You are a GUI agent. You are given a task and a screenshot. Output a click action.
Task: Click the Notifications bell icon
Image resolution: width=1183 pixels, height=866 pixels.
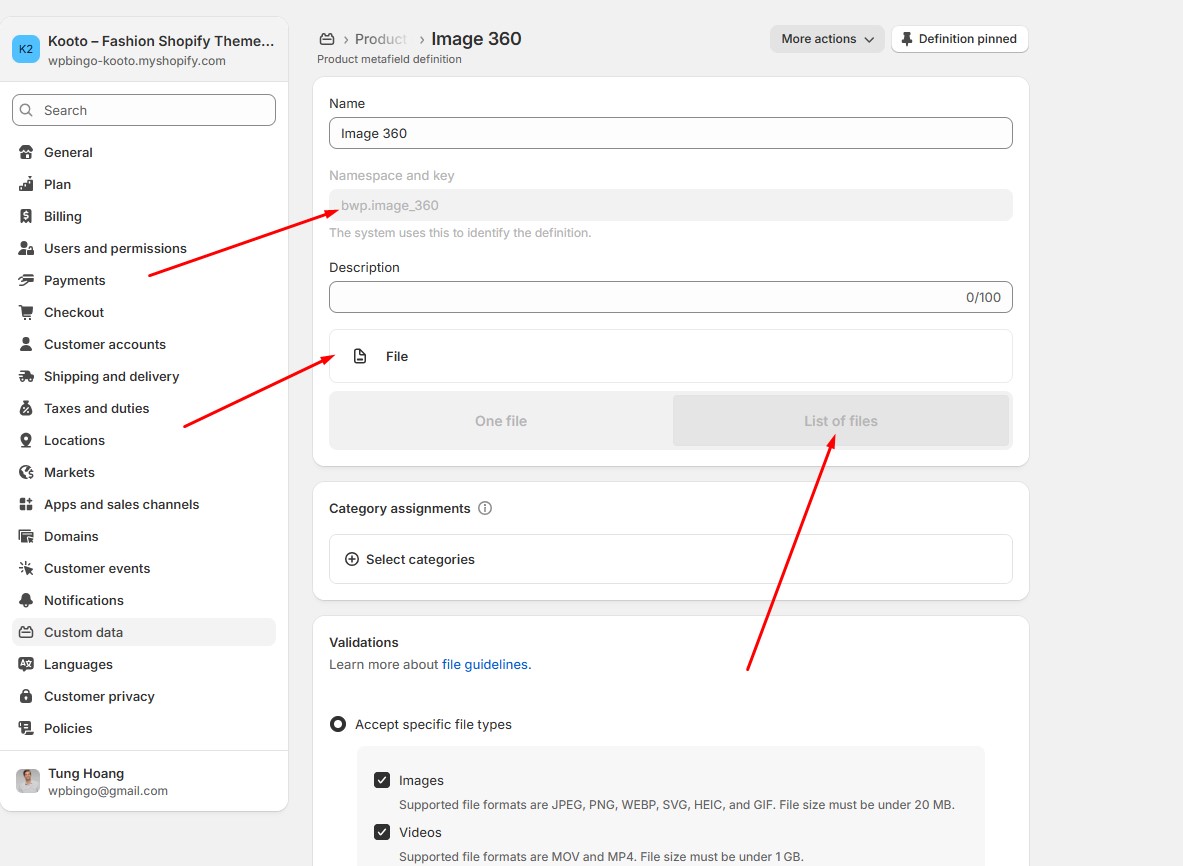point(26,600)
